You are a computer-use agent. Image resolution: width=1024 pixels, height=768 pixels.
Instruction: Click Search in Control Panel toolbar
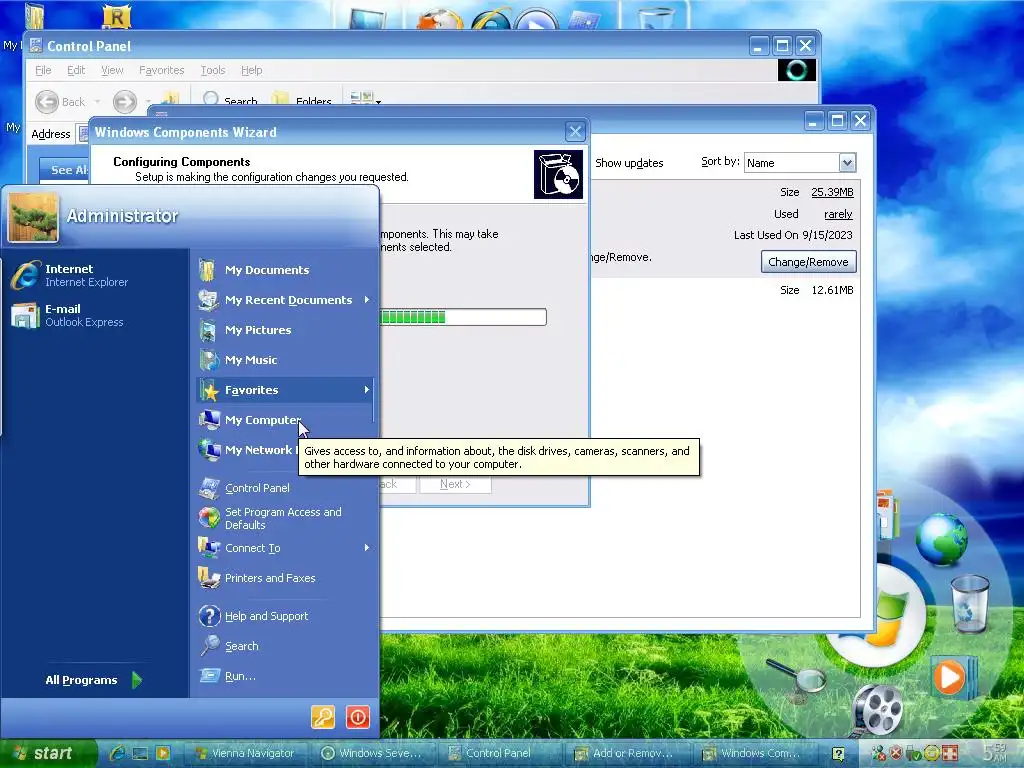[x=230, y=100]
